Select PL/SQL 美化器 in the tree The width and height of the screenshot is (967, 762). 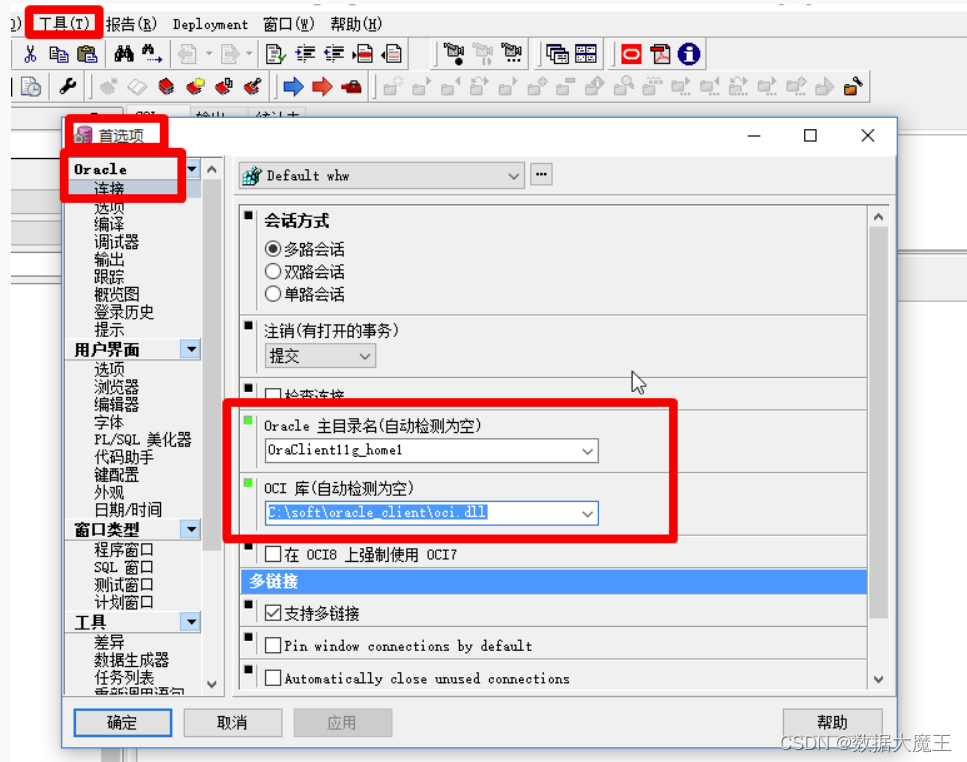142,440
